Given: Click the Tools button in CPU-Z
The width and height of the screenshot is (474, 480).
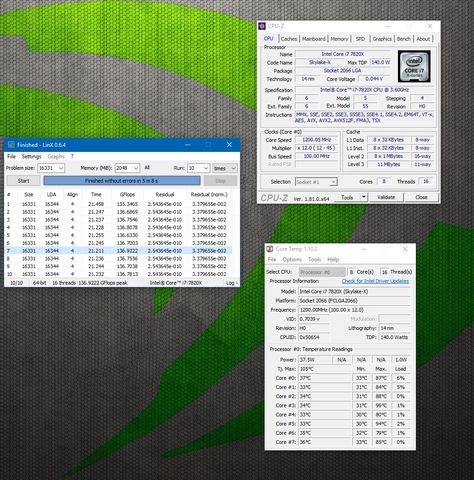Looking at the screenshot, I should (x=347, y=197).
